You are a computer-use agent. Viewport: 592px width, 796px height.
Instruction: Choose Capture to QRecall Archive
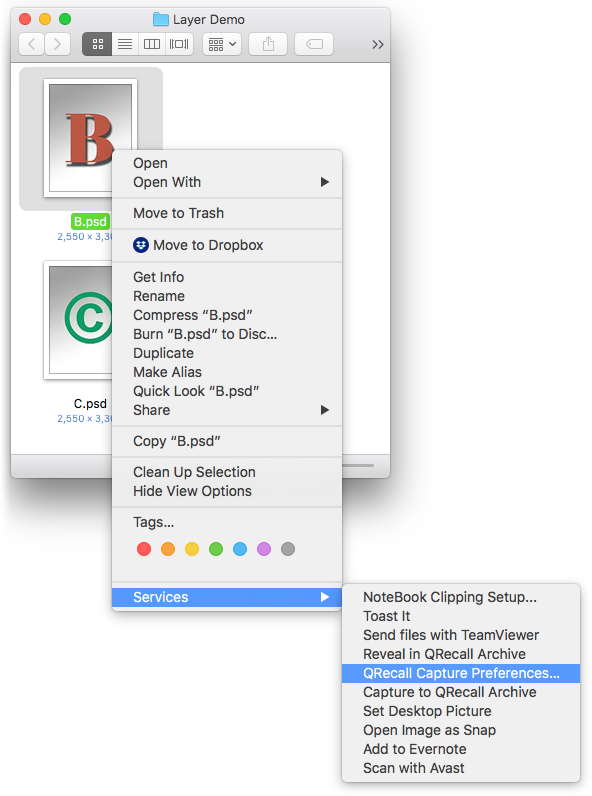(461, 692)
